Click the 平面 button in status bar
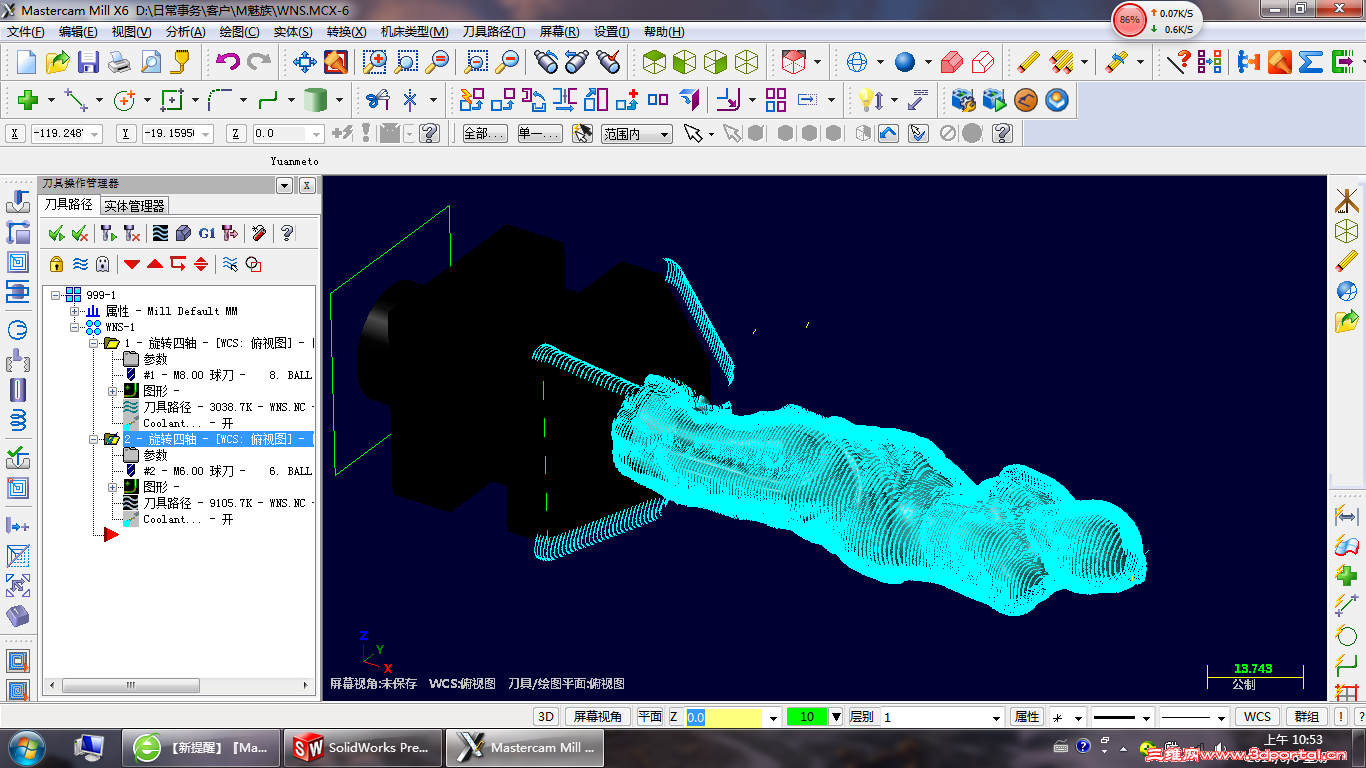The width and height of the screenshot is (1366, 768). [650, 717]
